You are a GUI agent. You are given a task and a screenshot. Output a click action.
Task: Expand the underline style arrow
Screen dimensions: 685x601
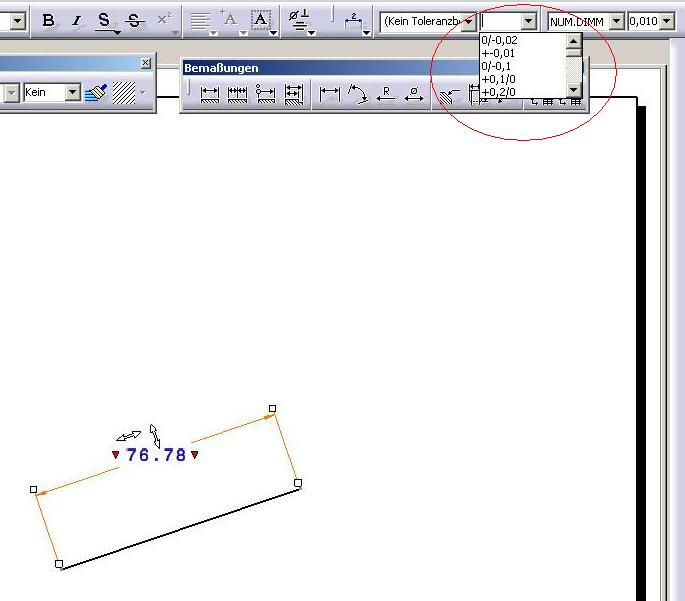pos(117,32)
